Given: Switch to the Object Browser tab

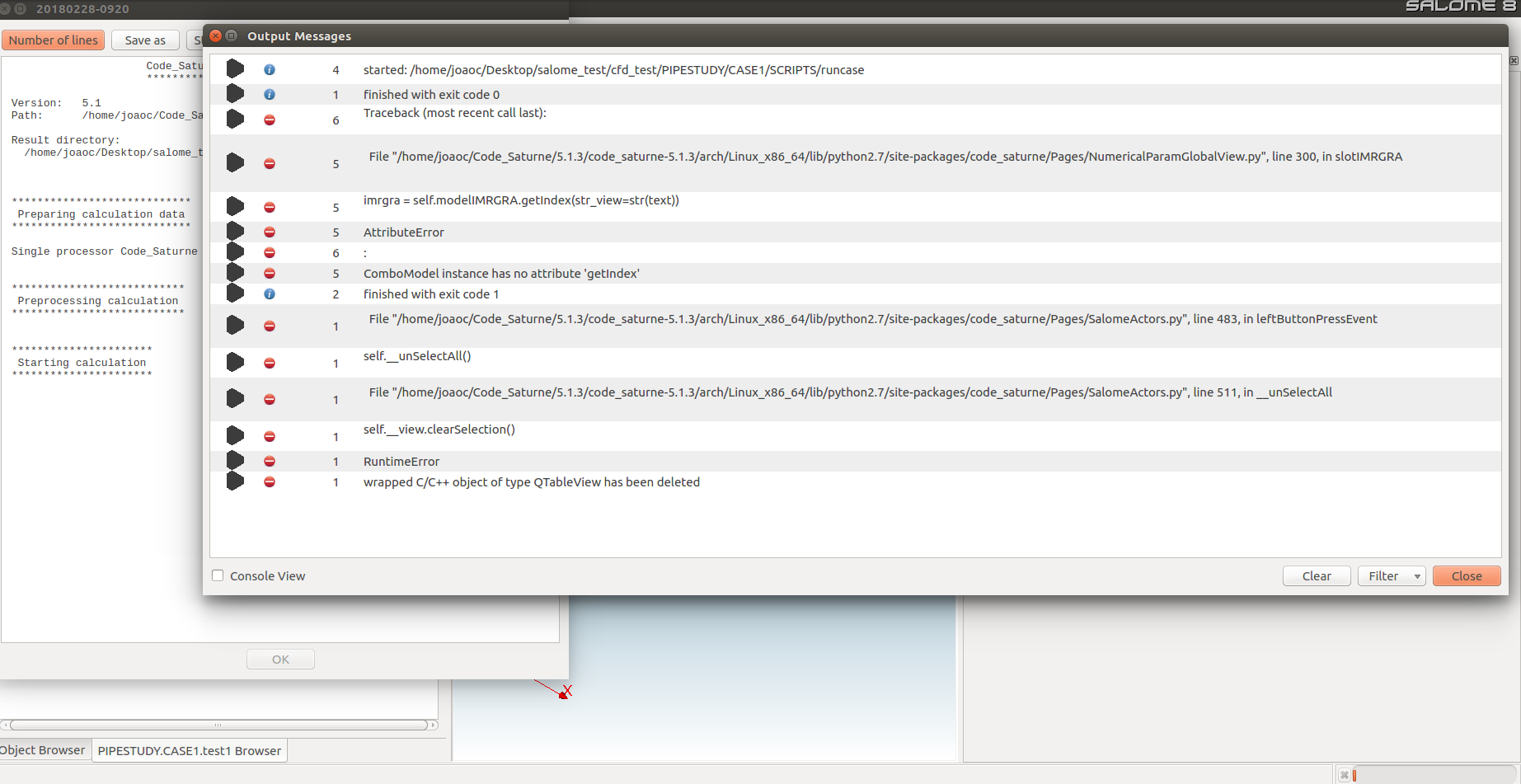Looking at the screenshot, I should pos(43,750).
